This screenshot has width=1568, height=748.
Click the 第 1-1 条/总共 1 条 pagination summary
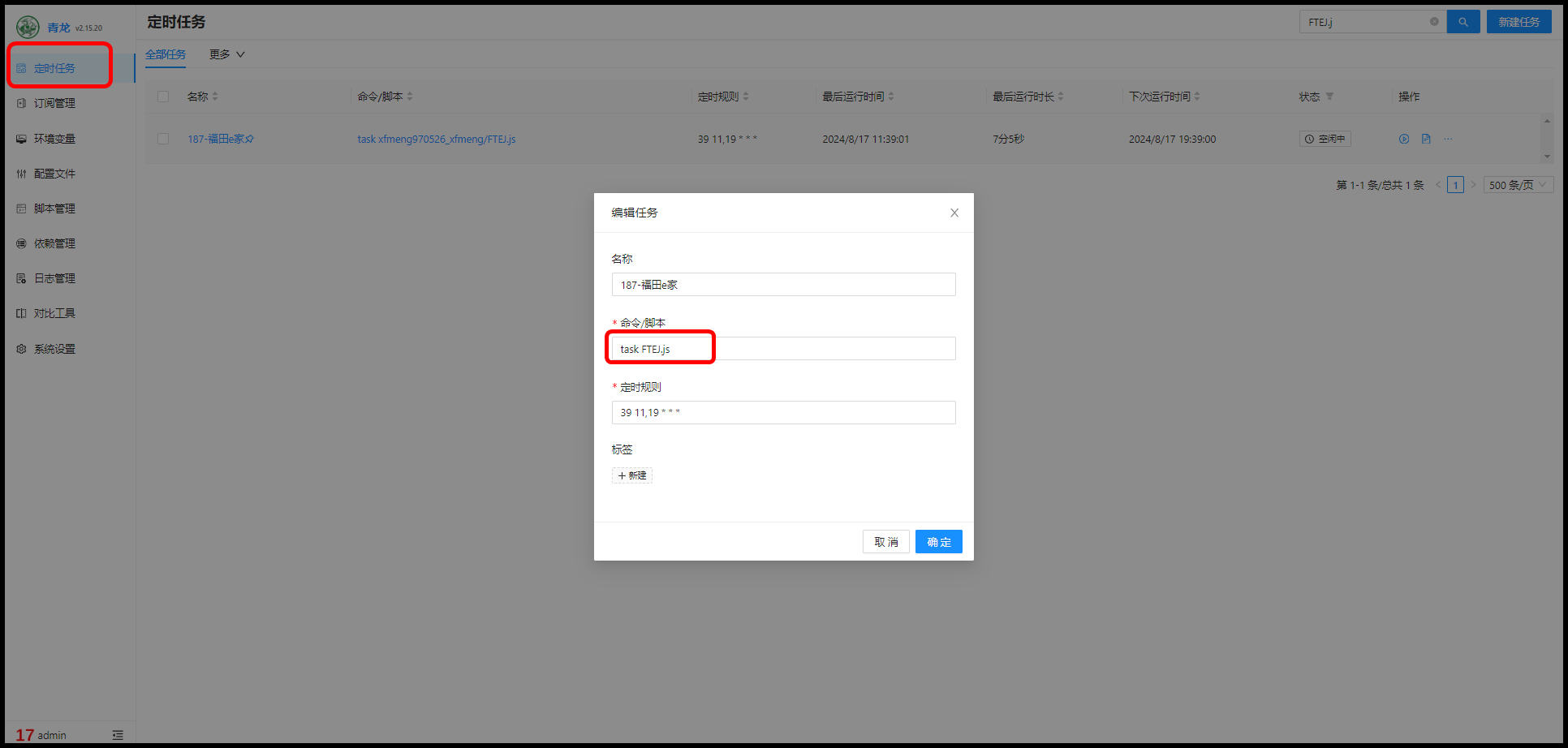[1380, 185]
